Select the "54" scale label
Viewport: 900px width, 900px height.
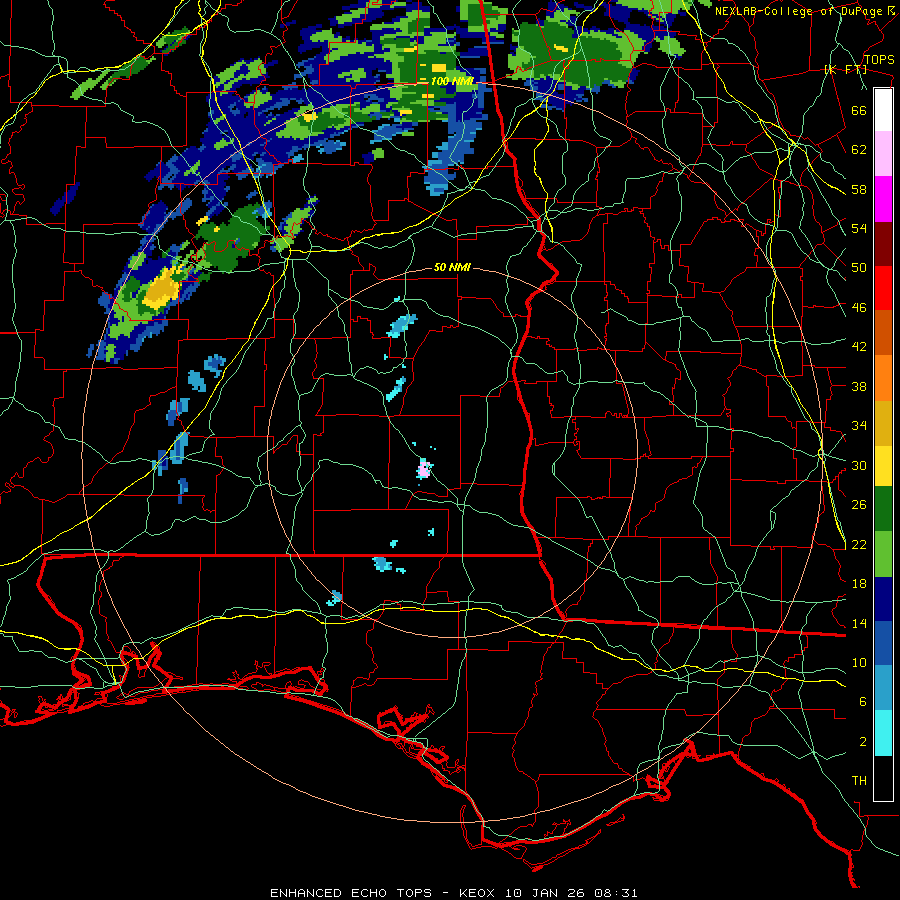[859, 228]
